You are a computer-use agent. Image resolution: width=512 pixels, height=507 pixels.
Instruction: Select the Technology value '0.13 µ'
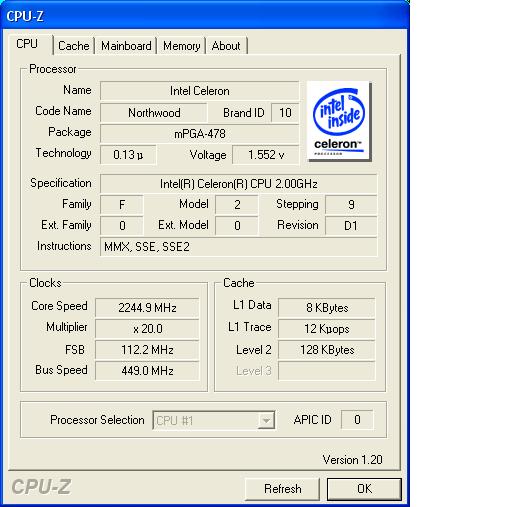point(128,155)
